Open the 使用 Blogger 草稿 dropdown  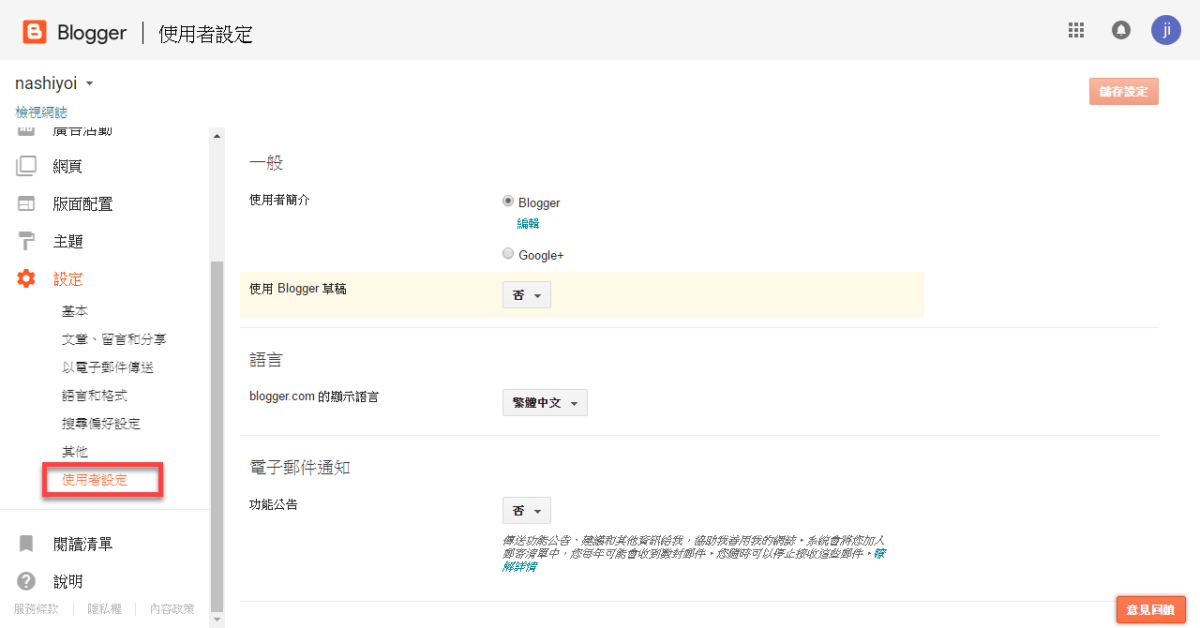coord(526,295)
